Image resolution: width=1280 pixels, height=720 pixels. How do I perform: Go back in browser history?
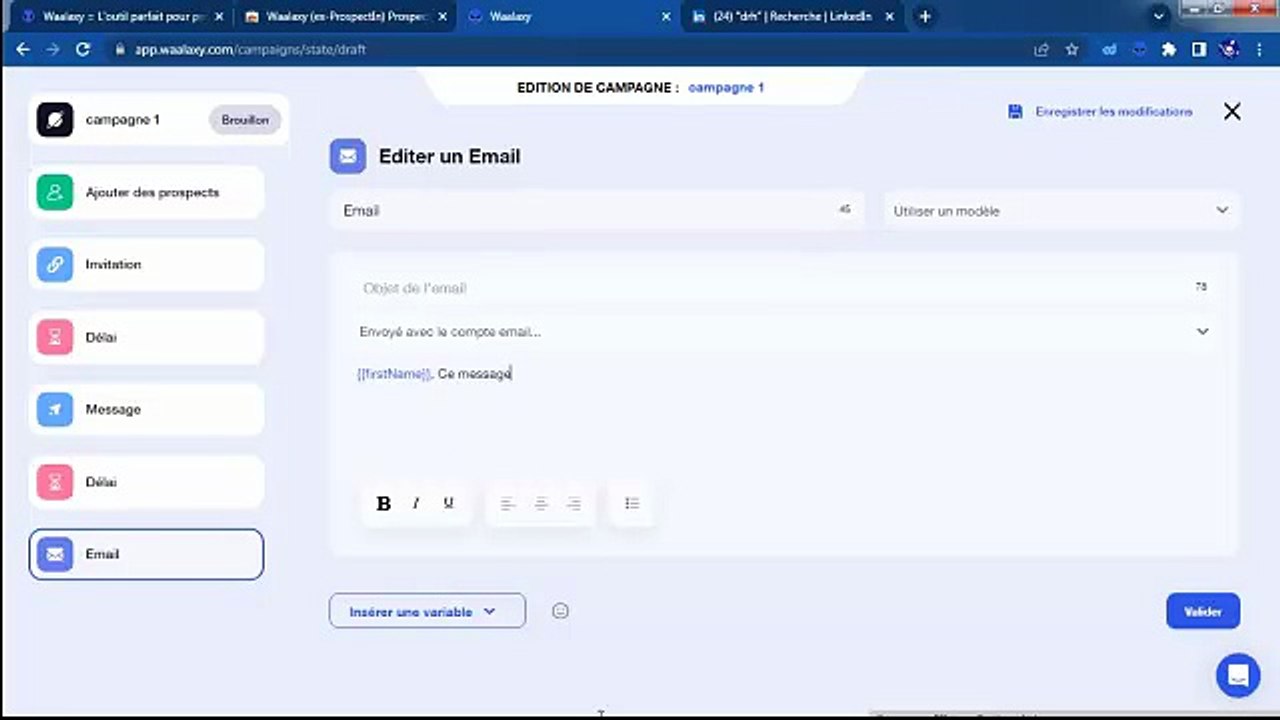[23, 49]
